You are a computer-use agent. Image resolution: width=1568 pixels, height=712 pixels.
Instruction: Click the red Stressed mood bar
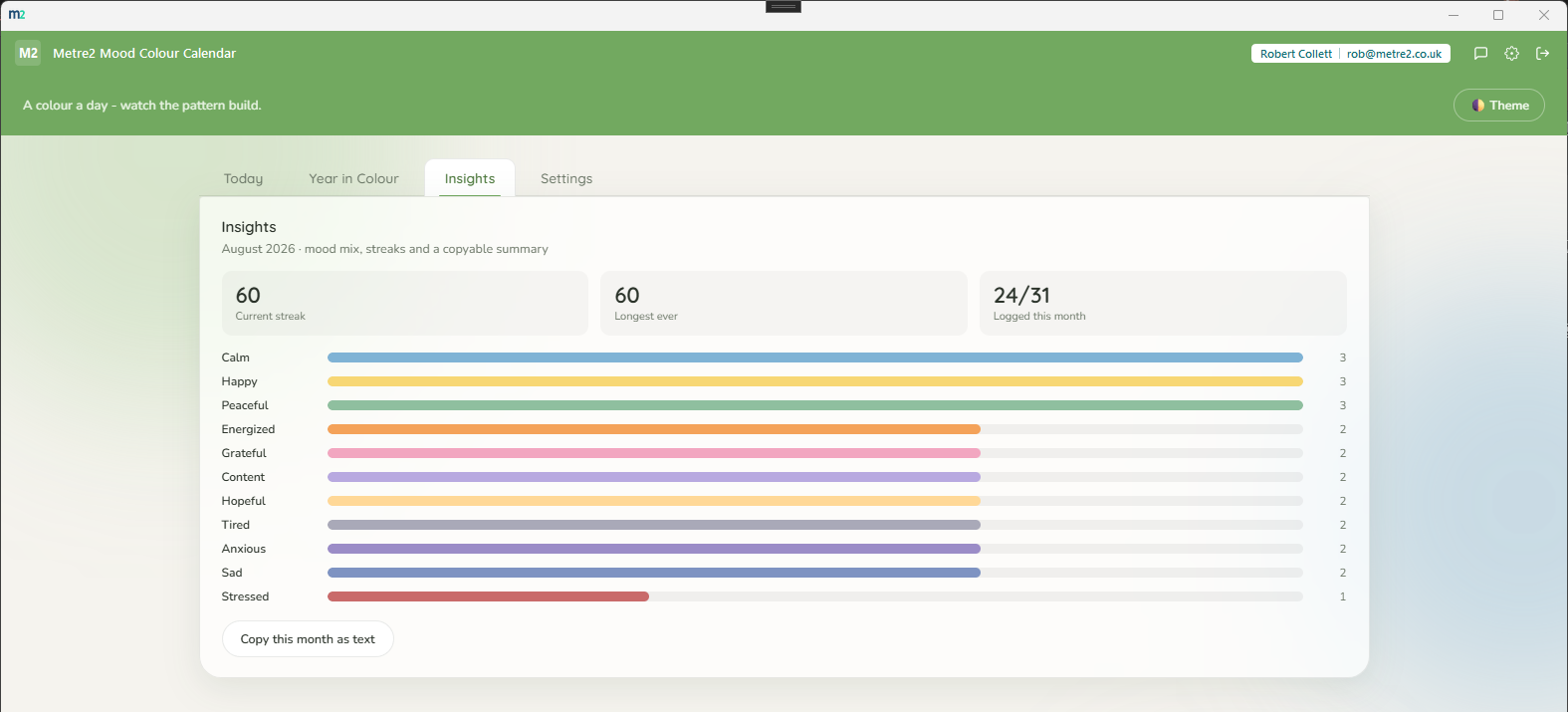488,596
